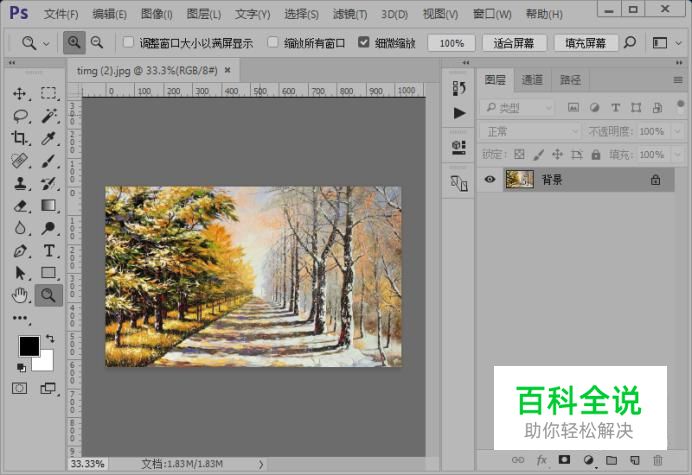Toggle layer filter on/off switch

[680, 106]
